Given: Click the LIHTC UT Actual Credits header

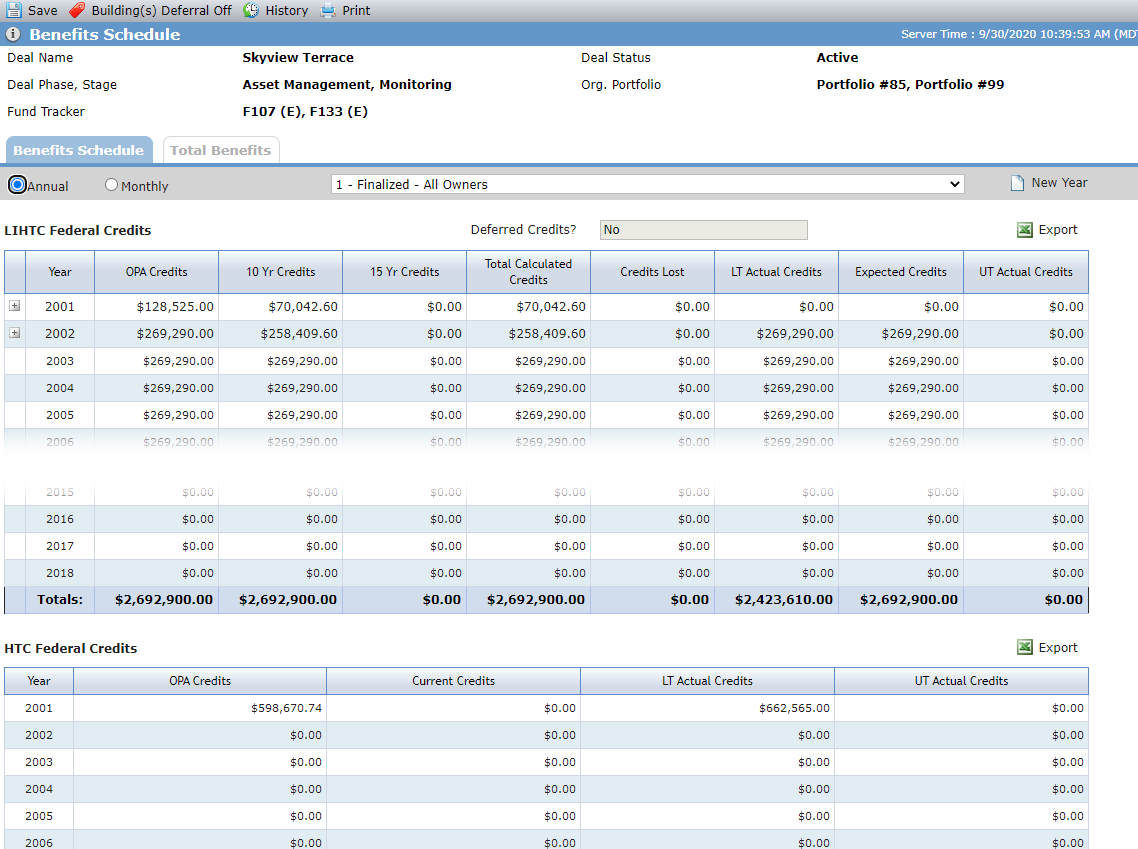Looking at the screenshot, I should pyautogui.click(x=1026, y=272).
